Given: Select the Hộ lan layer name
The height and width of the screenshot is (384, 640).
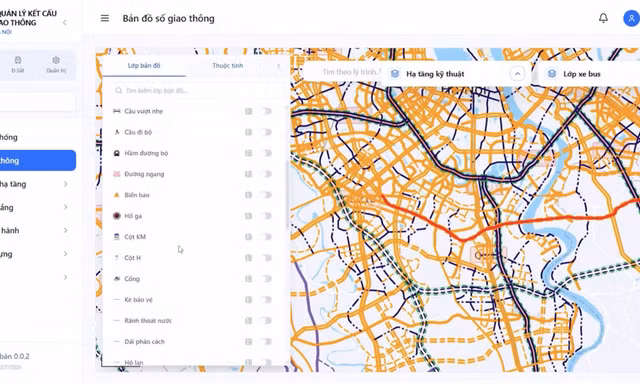Looking at the screenshot, I should pos(134,362).
